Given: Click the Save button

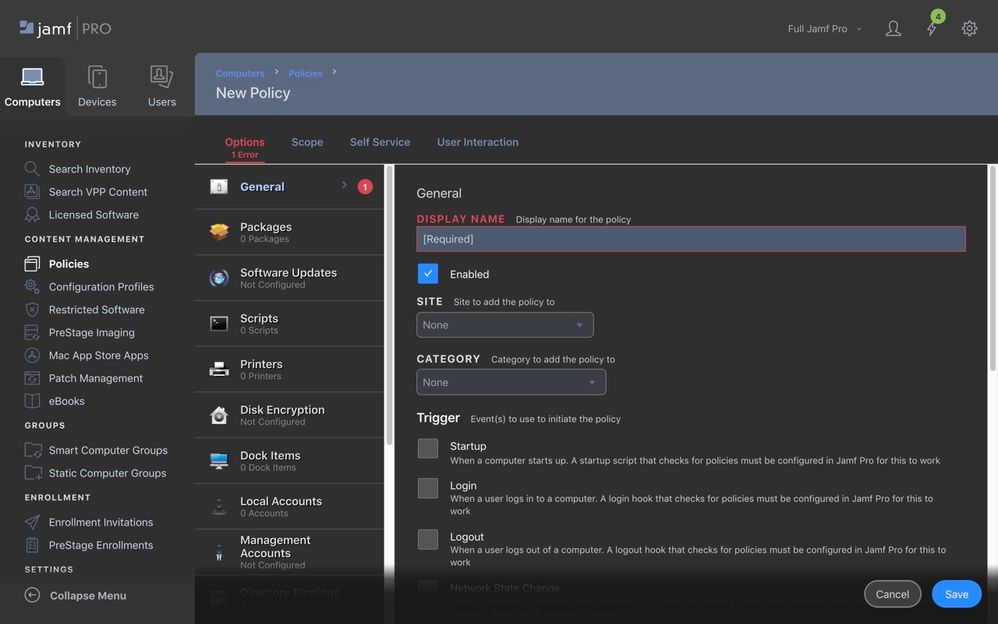Looking at the screenshot, I should click(x=956, y=593).
